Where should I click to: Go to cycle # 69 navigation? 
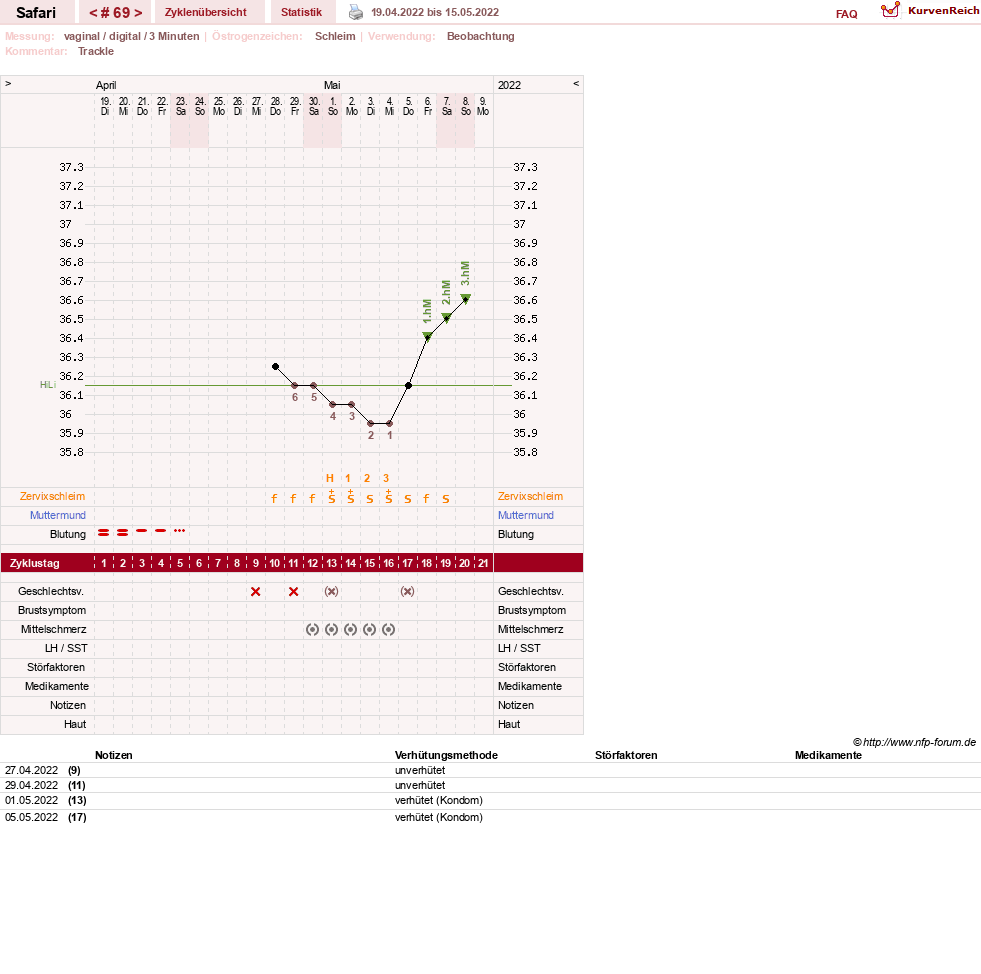(115, 13)
